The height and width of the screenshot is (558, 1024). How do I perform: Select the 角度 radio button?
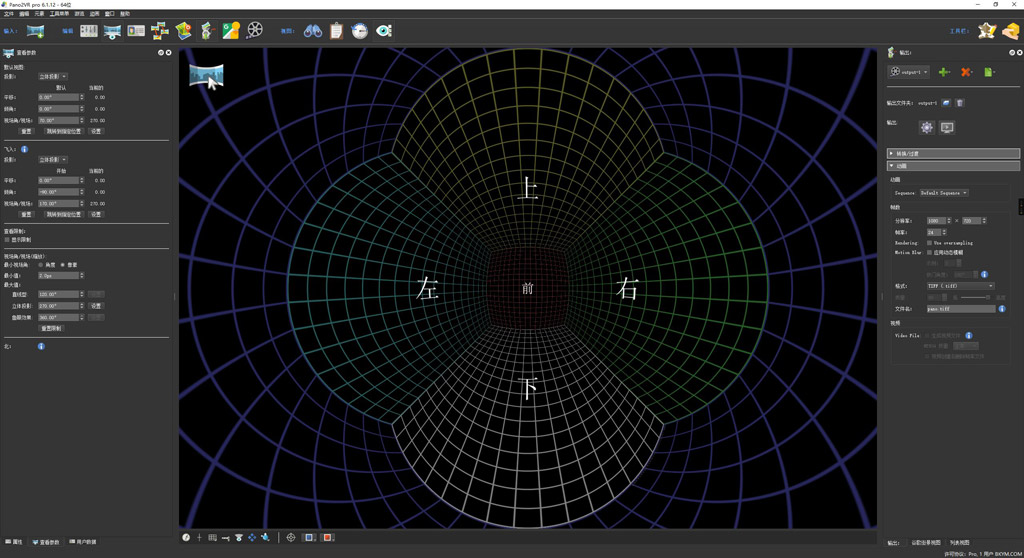(40, 265)
